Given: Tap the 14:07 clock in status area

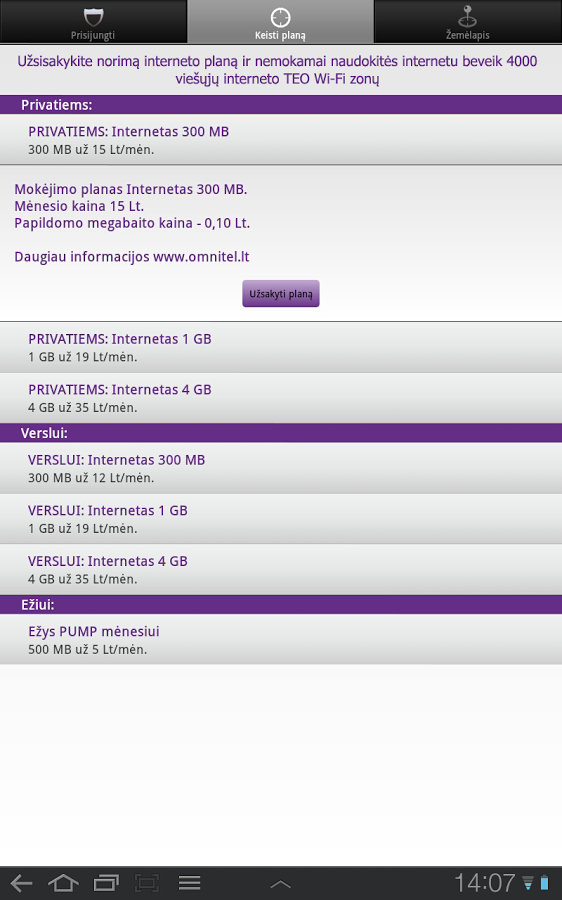Looking at the screenshot, I should [485, 883].
